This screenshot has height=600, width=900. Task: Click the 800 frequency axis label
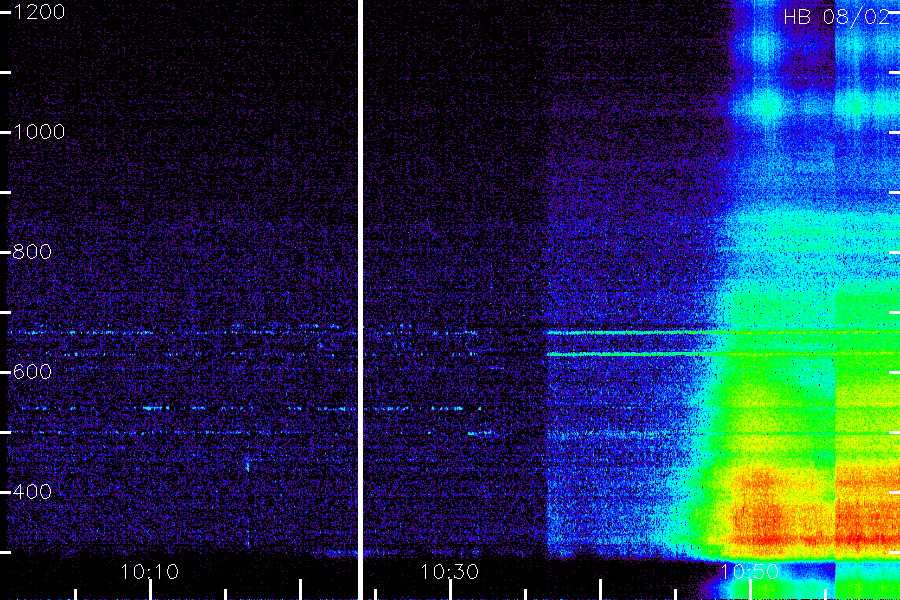pos(32,251)
